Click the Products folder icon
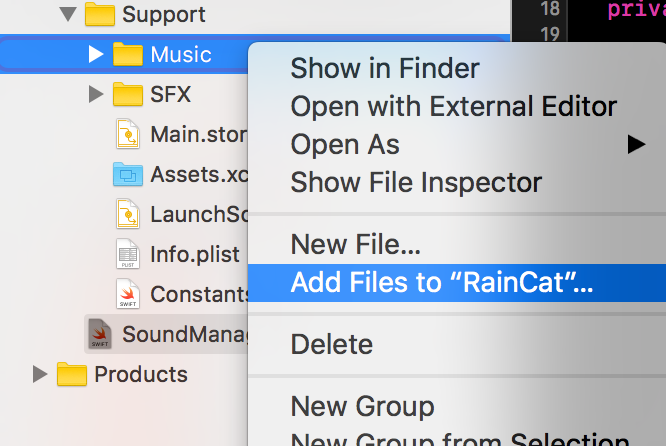 pos(72,374)
